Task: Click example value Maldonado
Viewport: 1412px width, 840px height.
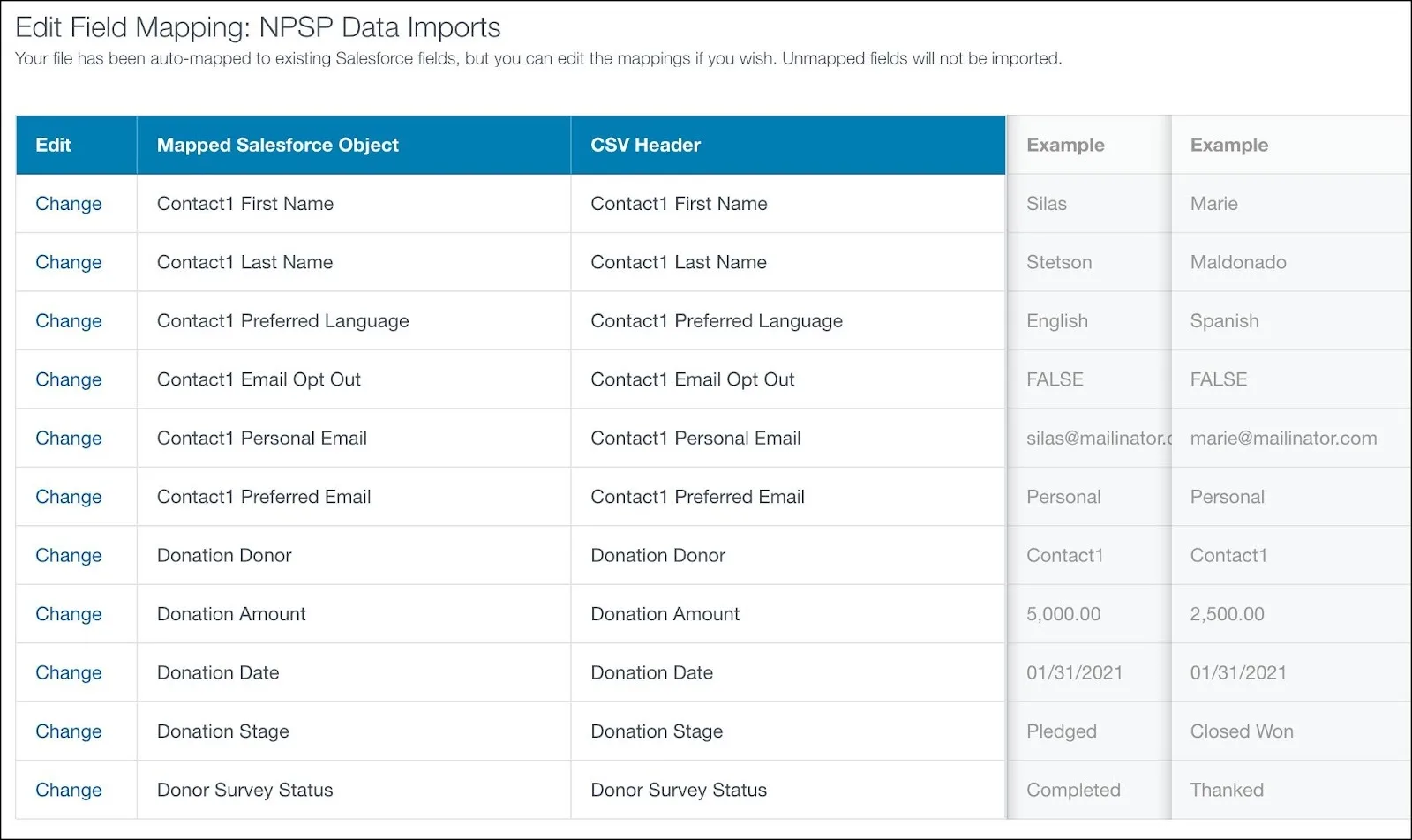Action: pos(1238,262)
